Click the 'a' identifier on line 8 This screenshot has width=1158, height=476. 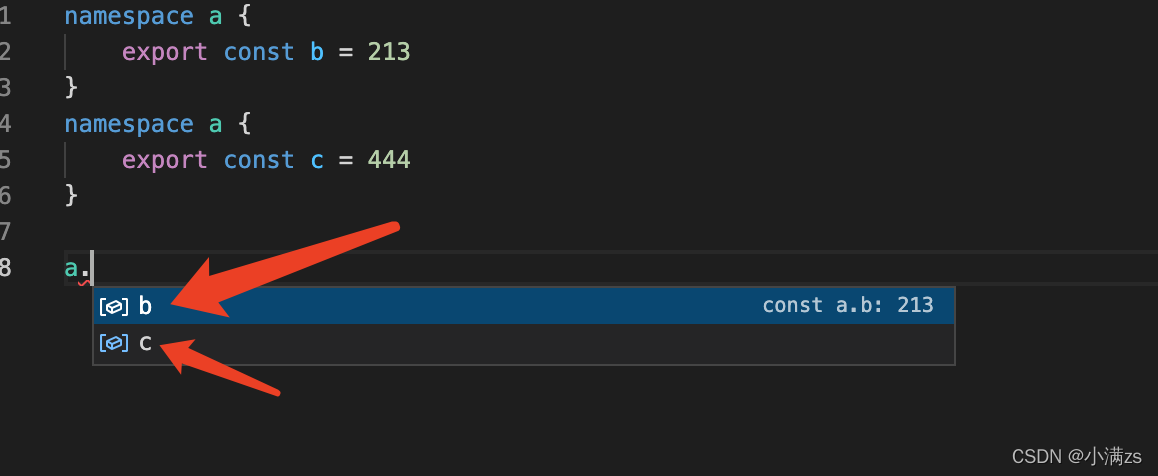[x=72, y=269]
